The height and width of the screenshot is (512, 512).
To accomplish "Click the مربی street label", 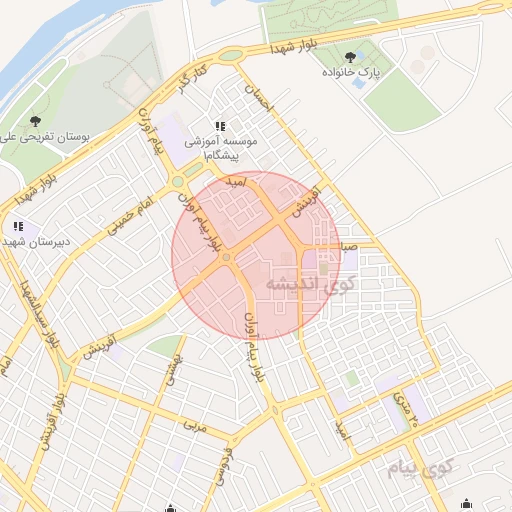I will 195,426.
